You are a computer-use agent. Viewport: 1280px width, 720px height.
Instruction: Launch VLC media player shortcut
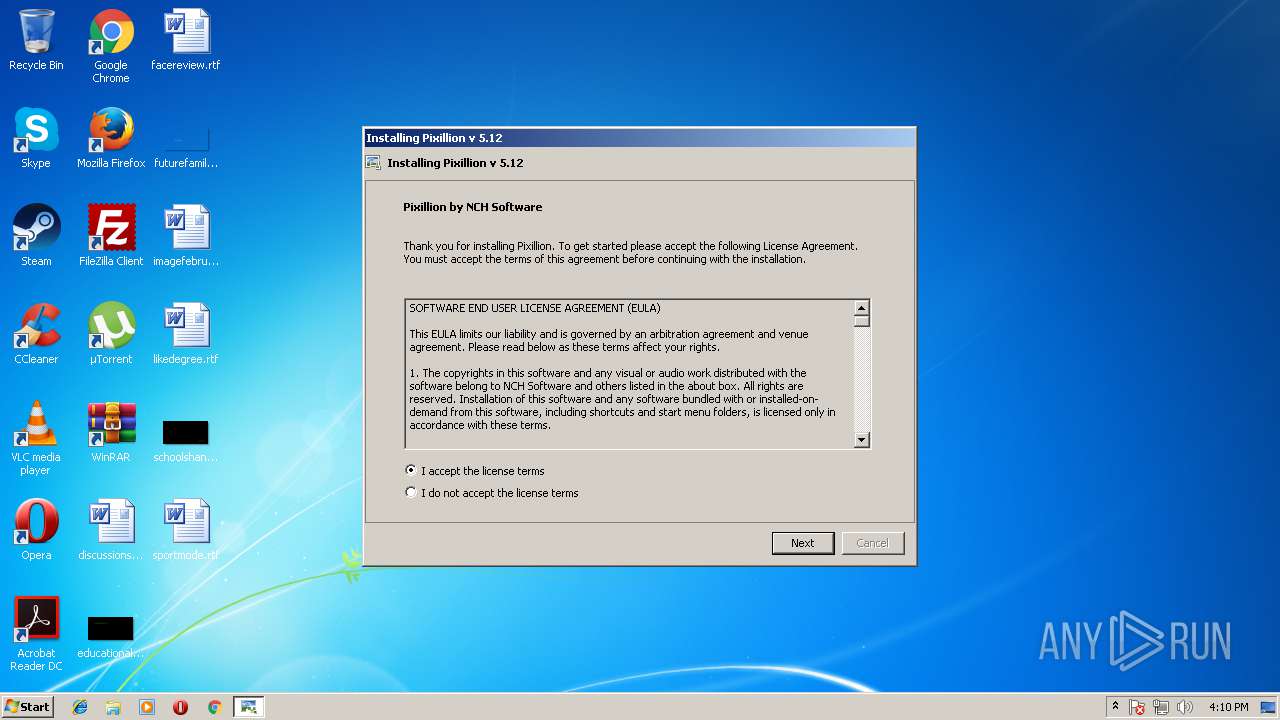[36, 438]
